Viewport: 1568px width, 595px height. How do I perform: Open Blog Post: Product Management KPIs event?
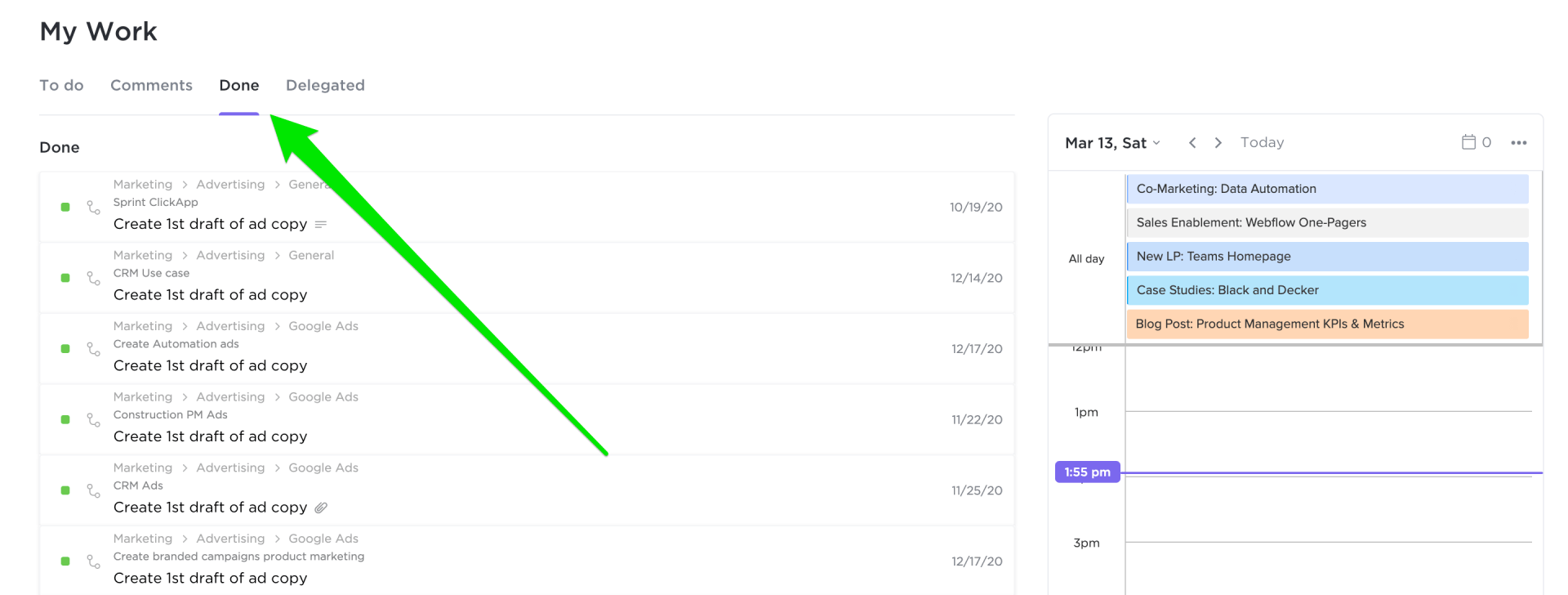1327,324
